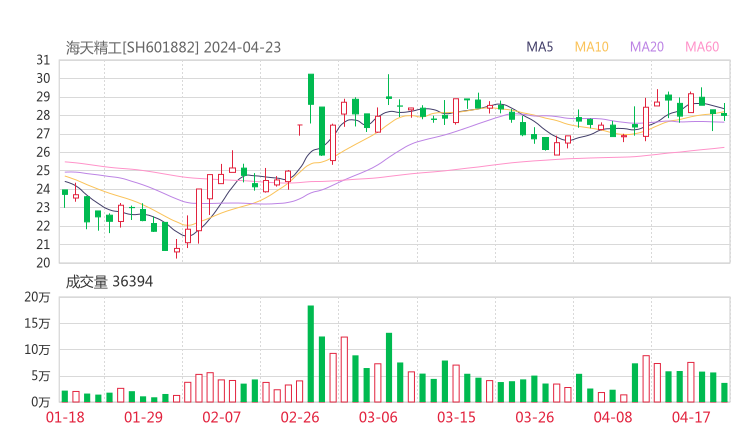This screenshot has height=440, width=740.
Task: Click the 0万 volume axis label
Action: pos(41,402)
